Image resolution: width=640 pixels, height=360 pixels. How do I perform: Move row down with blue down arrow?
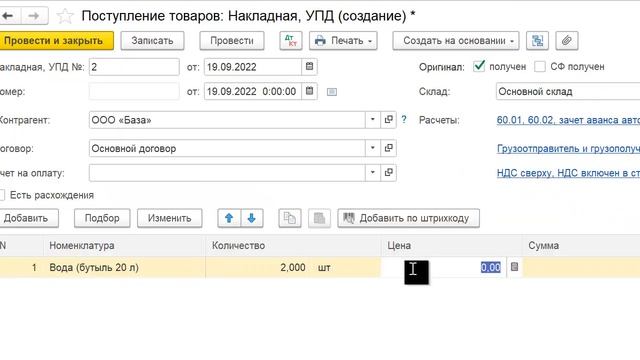[x=252, y=218]
